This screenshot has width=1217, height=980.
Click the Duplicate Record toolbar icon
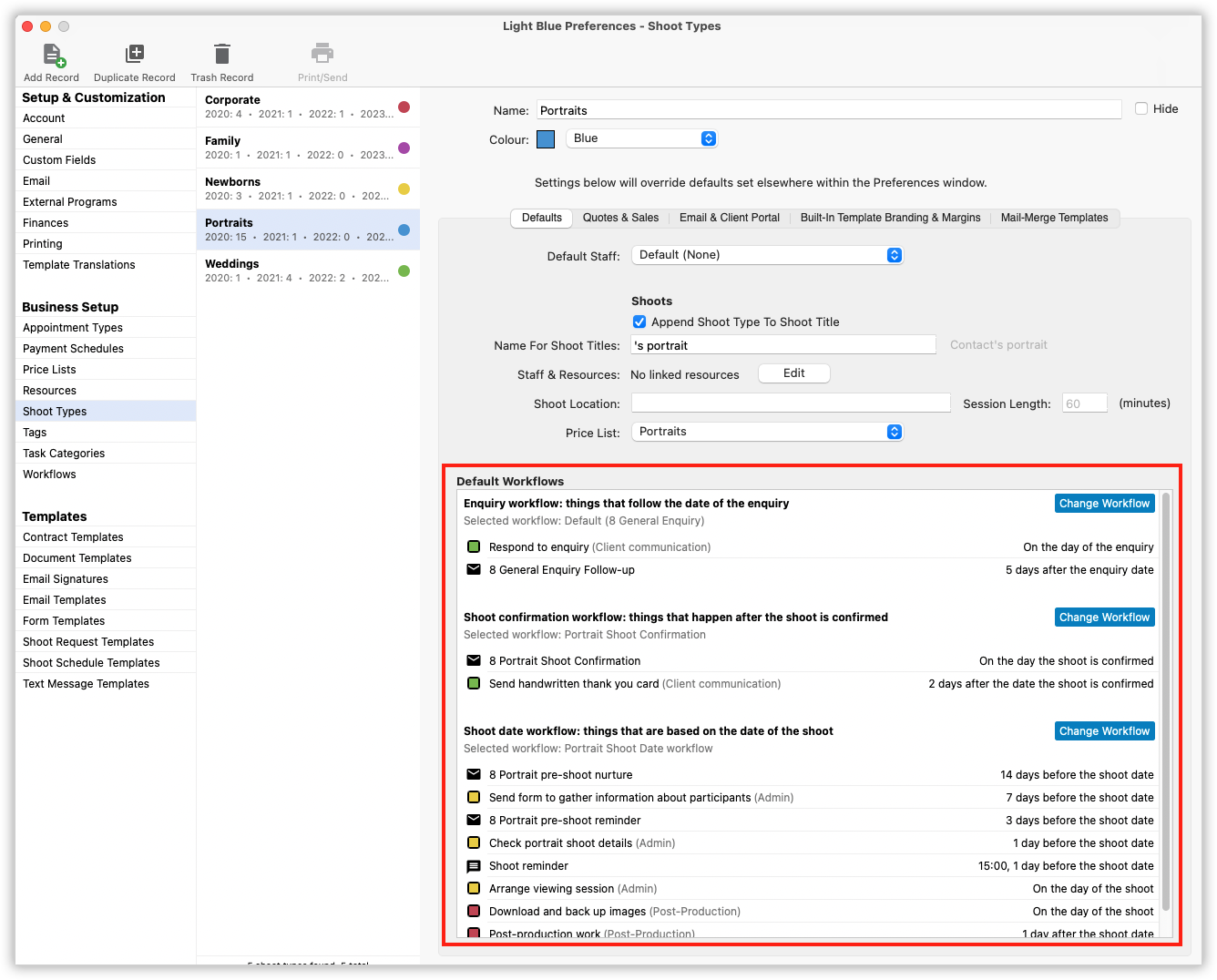(x=135, y=56)
